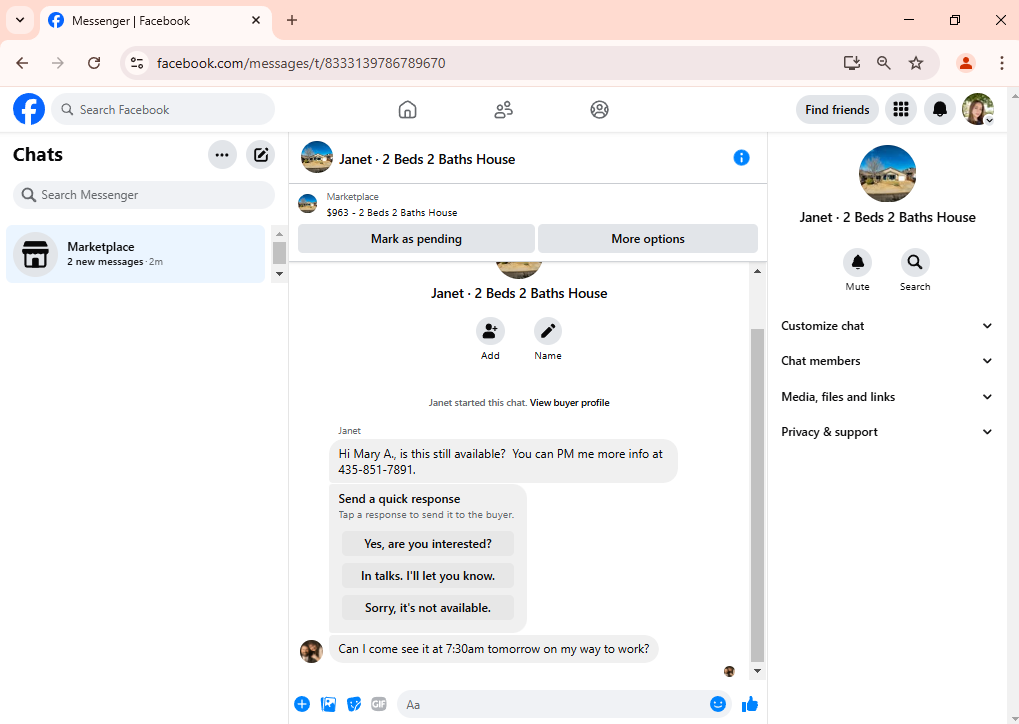This screenshot has width=1019, height=724.
Task: Add people with the Add icon
Action: click(490, 331)
